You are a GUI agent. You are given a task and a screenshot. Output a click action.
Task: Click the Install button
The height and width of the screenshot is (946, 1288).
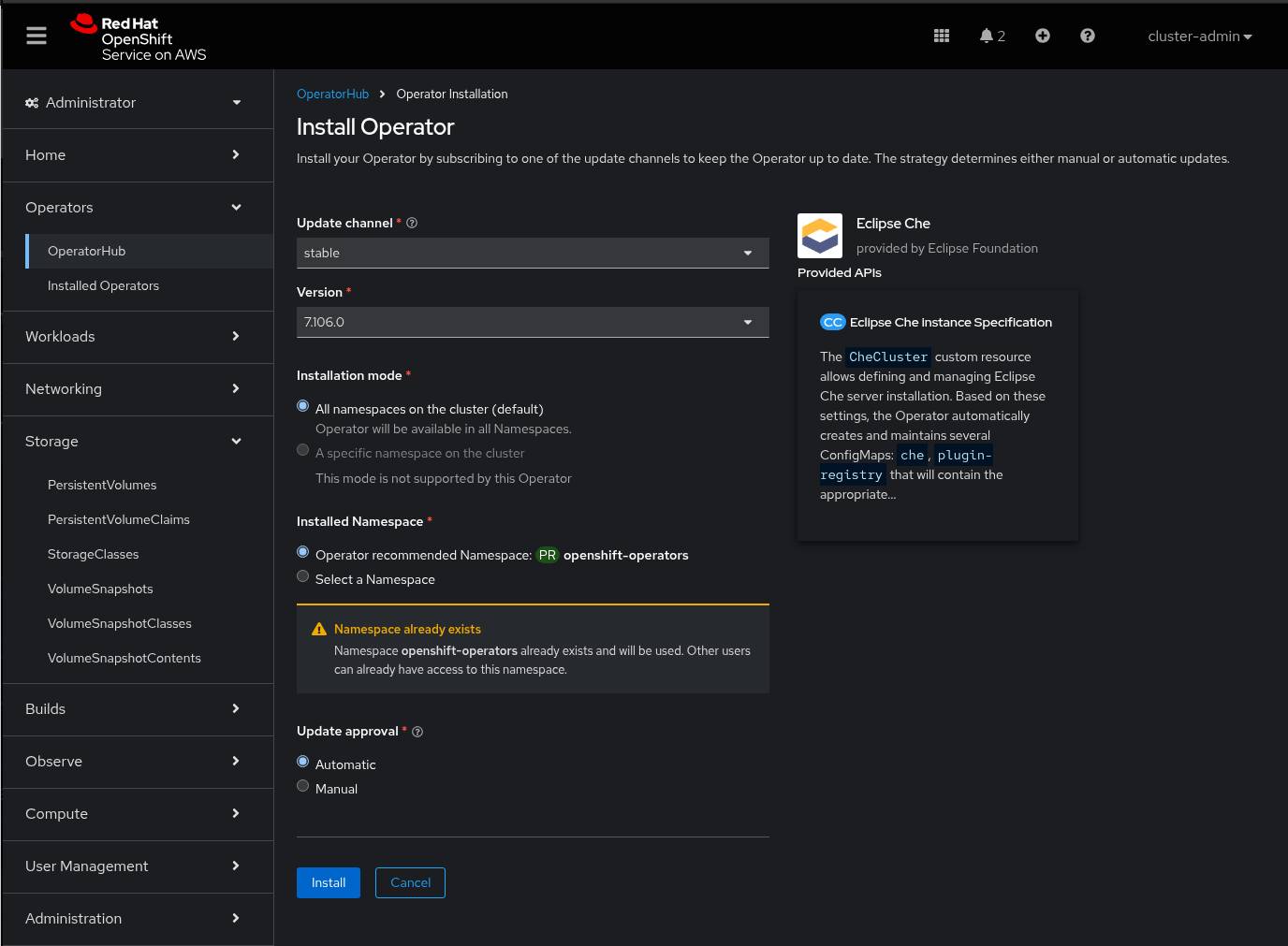click(328, 882)
